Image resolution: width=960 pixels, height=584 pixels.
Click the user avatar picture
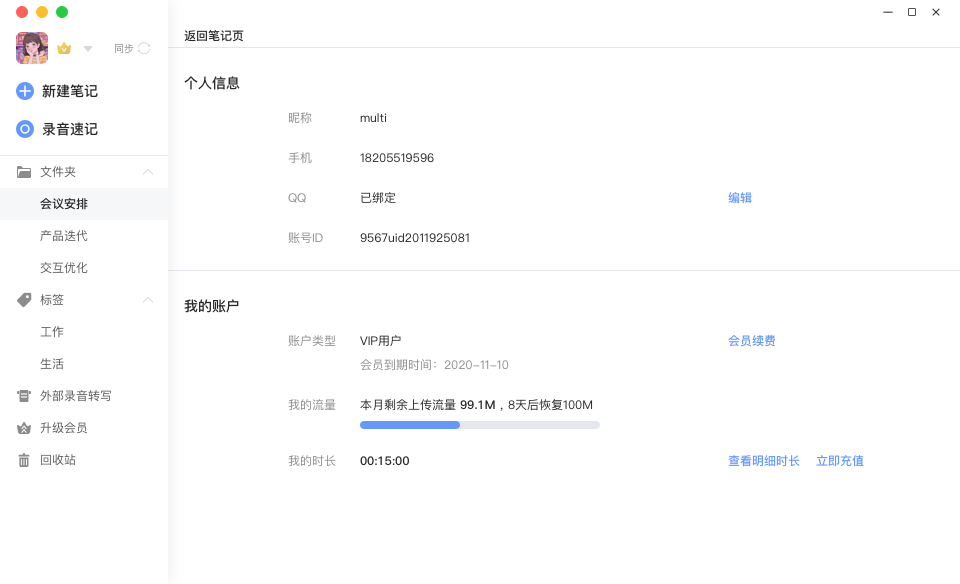(32, 48)
